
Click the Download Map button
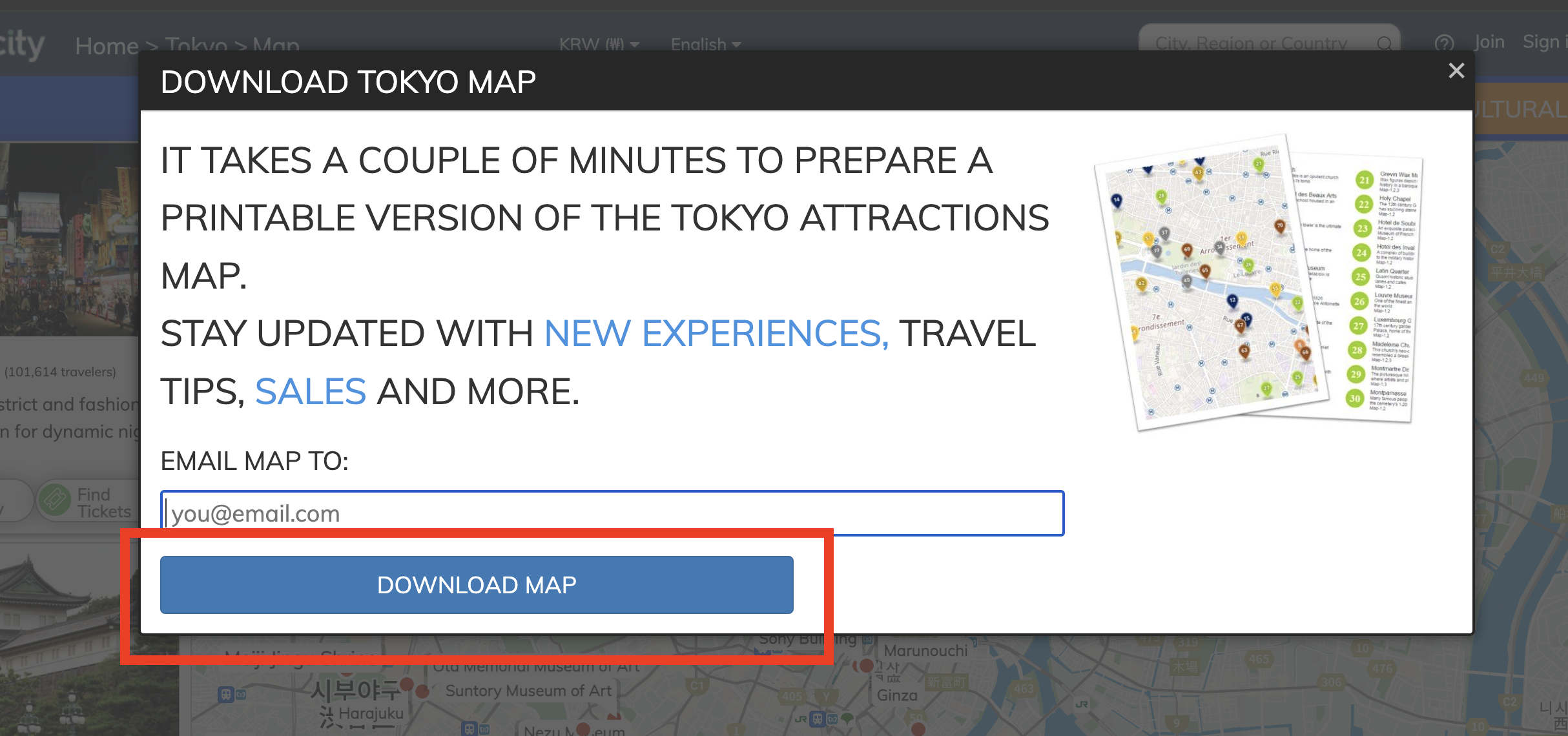pos(477,585)
